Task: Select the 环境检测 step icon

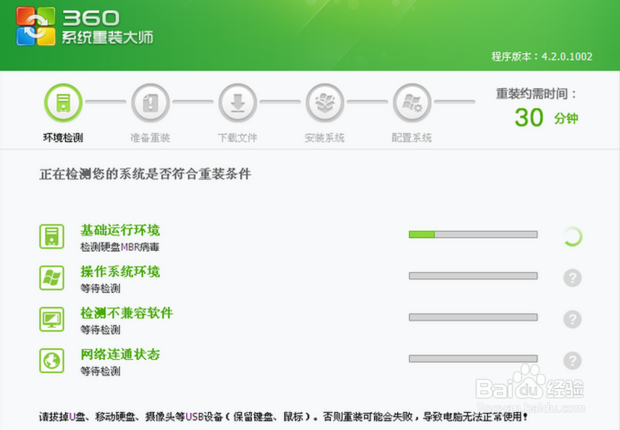Action: tap(63, 102)
